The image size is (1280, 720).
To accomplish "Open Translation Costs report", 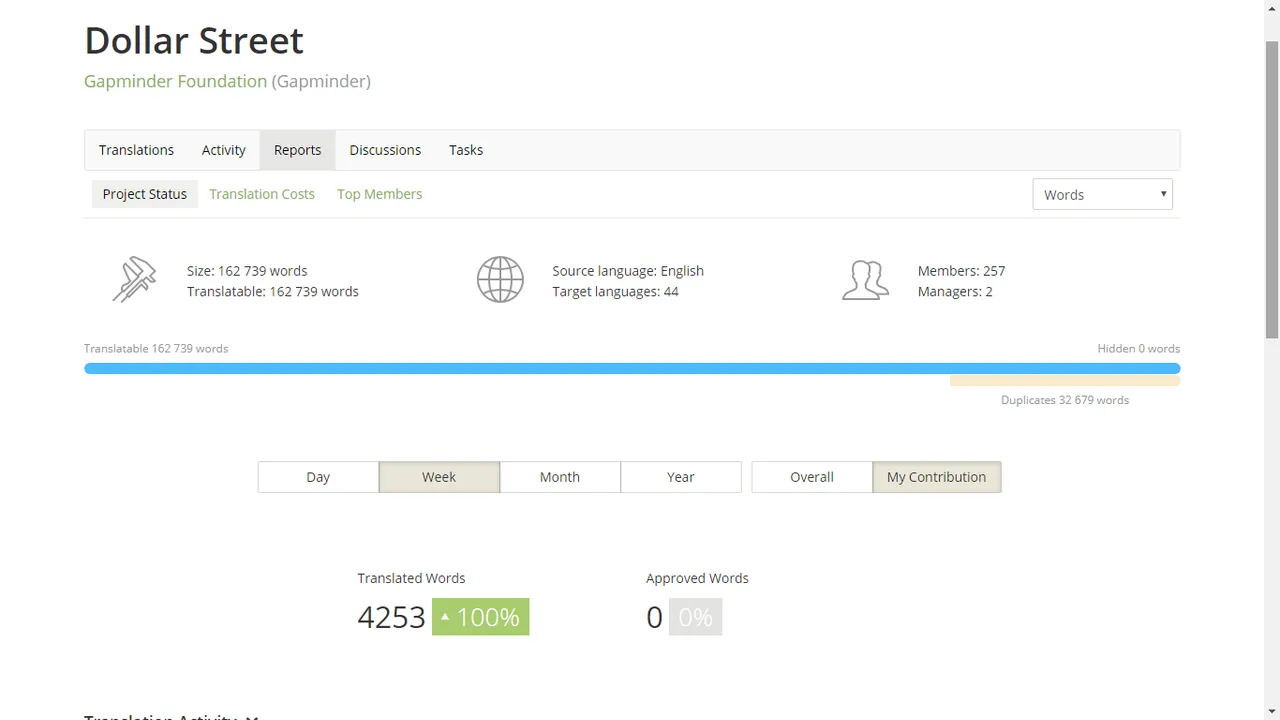I will tap(262, 194).
